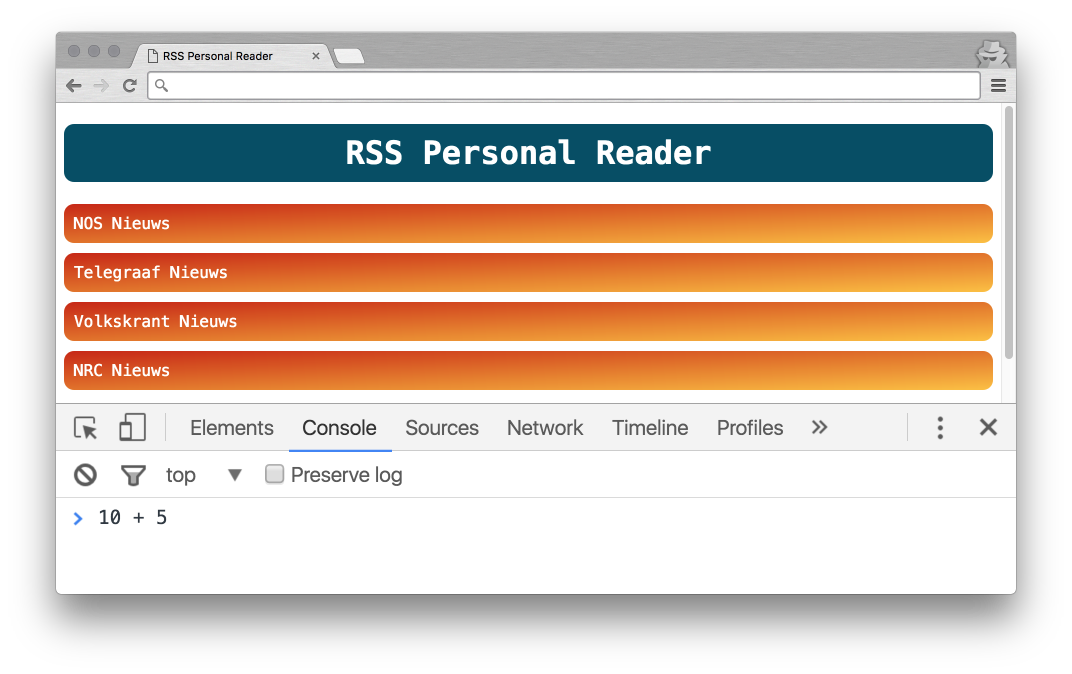The width and height of the screenshot is (1072, 674).
Task: Reload the page with refresh icon
Action: click(129, 85)
